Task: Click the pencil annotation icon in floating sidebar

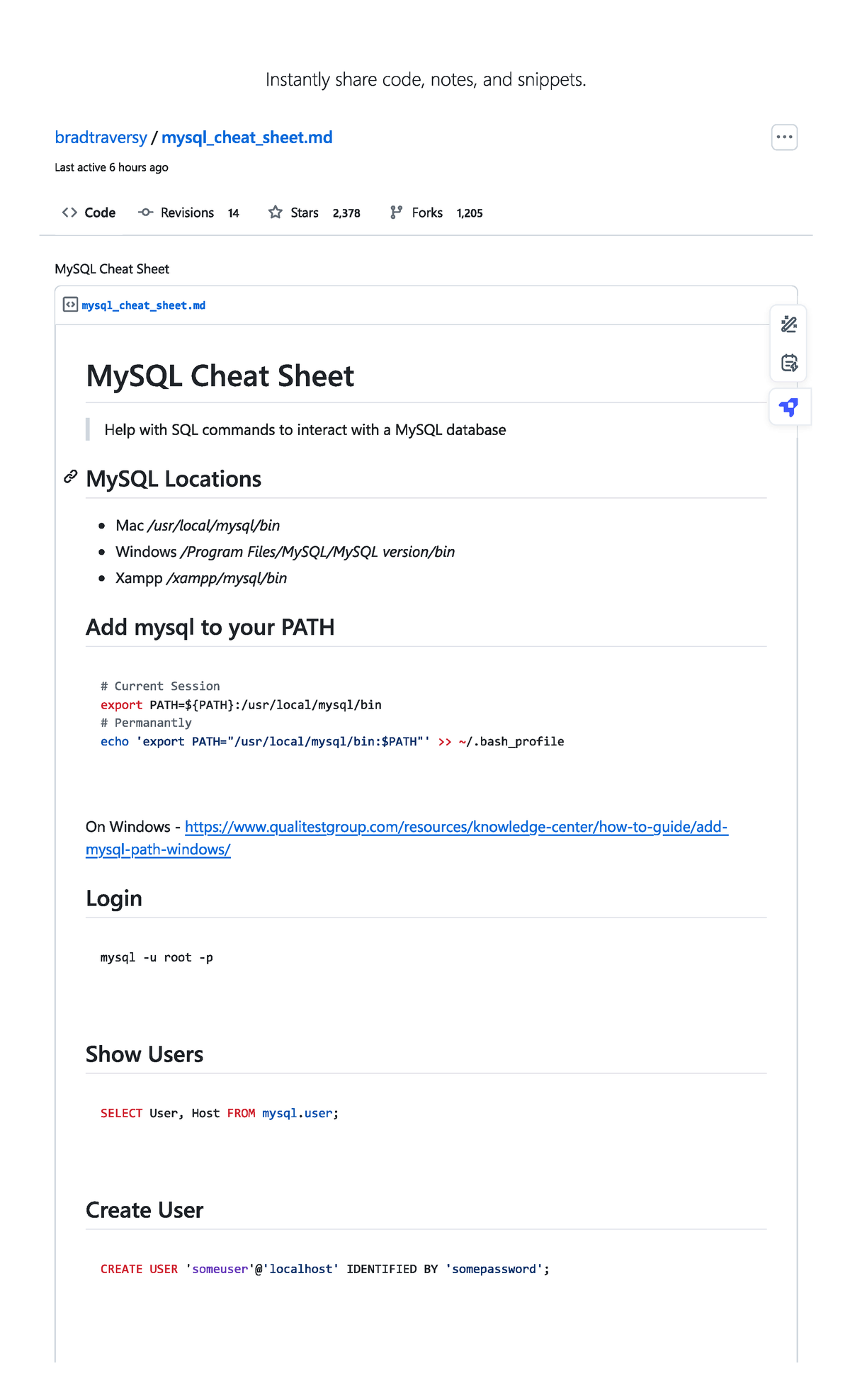Action: 788,324
